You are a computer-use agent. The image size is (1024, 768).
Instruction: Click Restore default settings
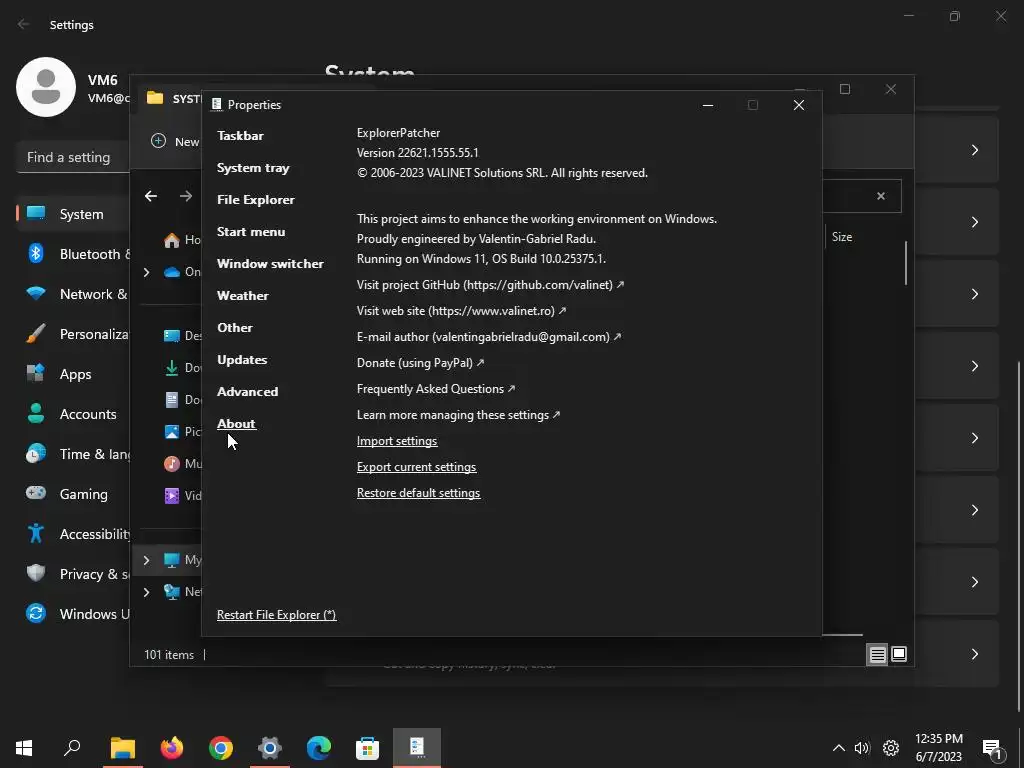pyautogui.click(x=418, y=493)
